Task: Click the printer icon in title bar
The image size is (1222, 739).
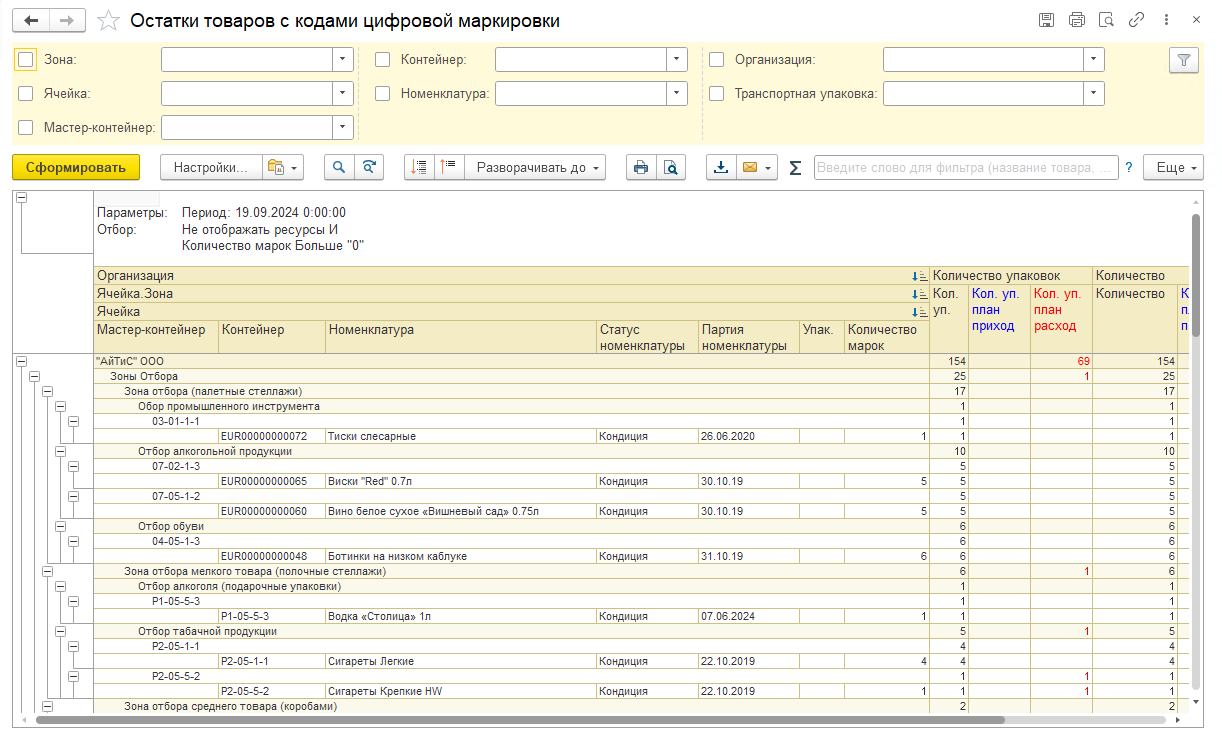Action: click(x=1076, y=20)
